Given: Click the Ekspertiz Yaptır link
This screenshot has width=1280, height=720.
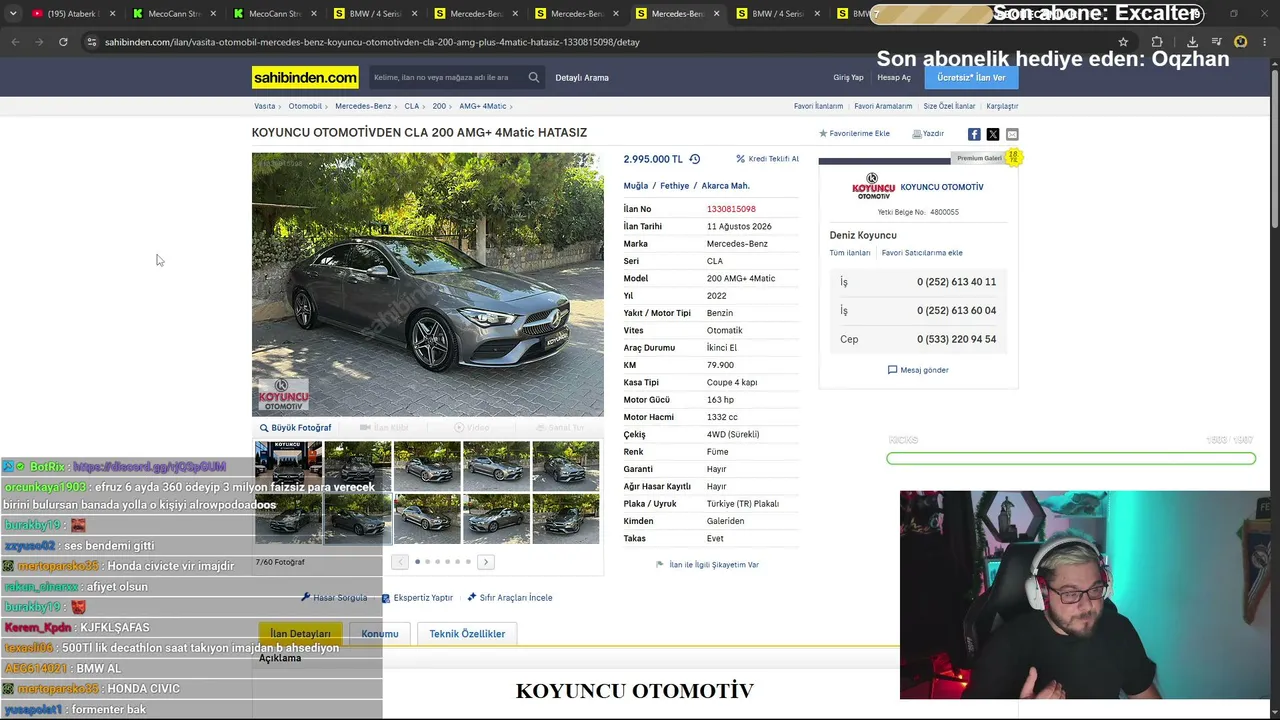Looking at the screenshot, I should [417, 598].
